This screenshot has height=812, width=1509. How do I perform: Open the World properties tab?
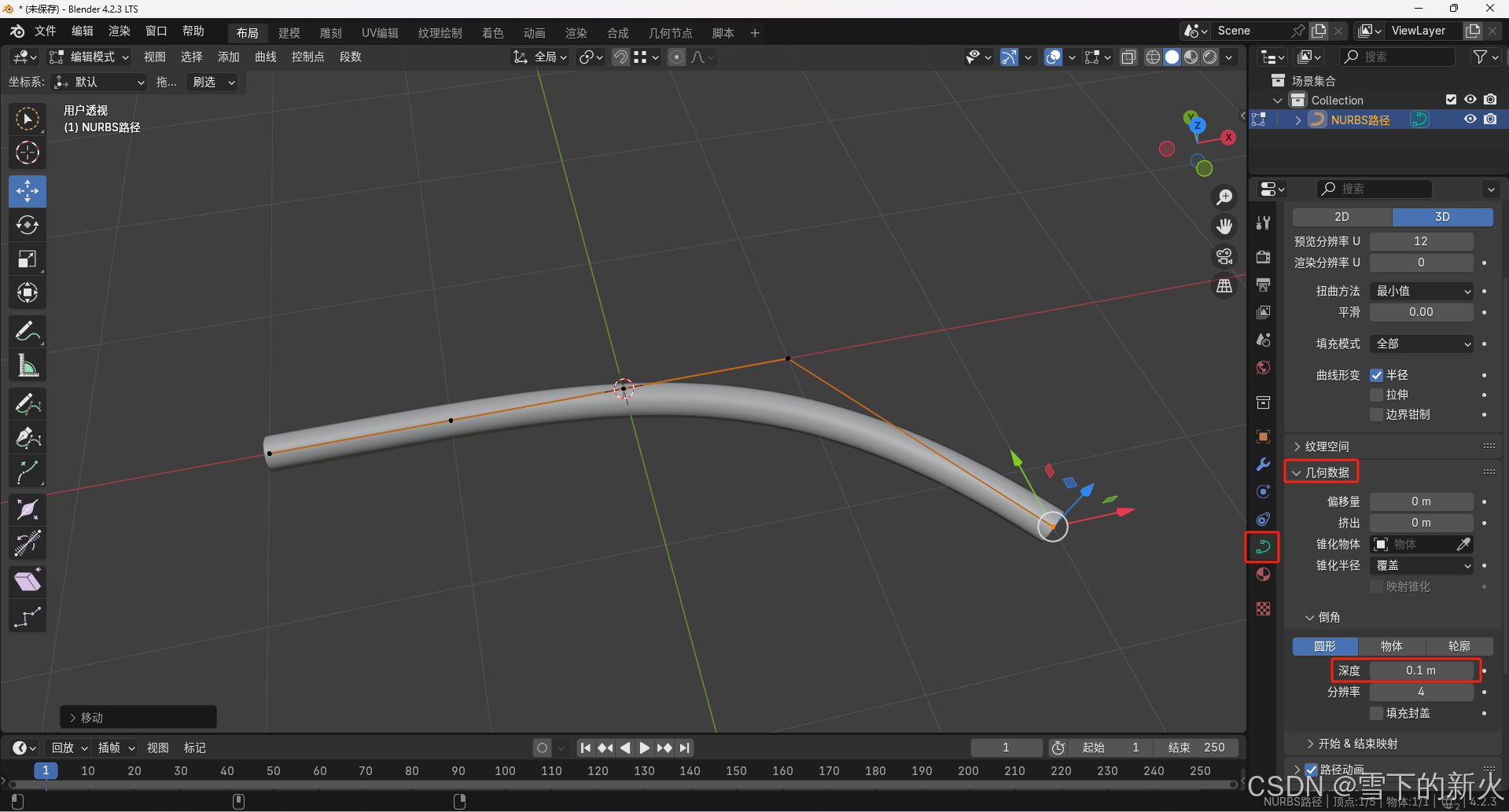[x=1263, y=367]
